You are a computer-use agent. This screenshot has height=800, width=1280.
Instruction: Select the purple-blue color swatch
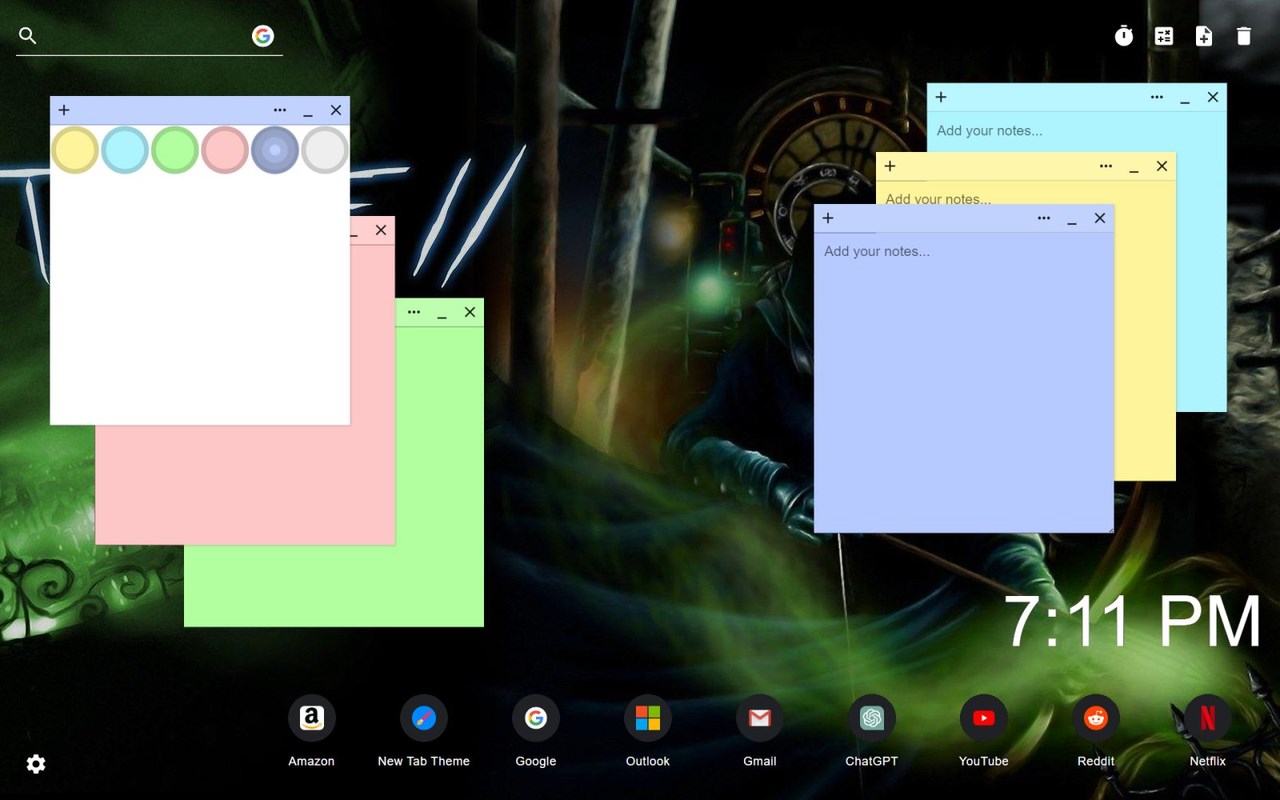(x=275, y=150)
